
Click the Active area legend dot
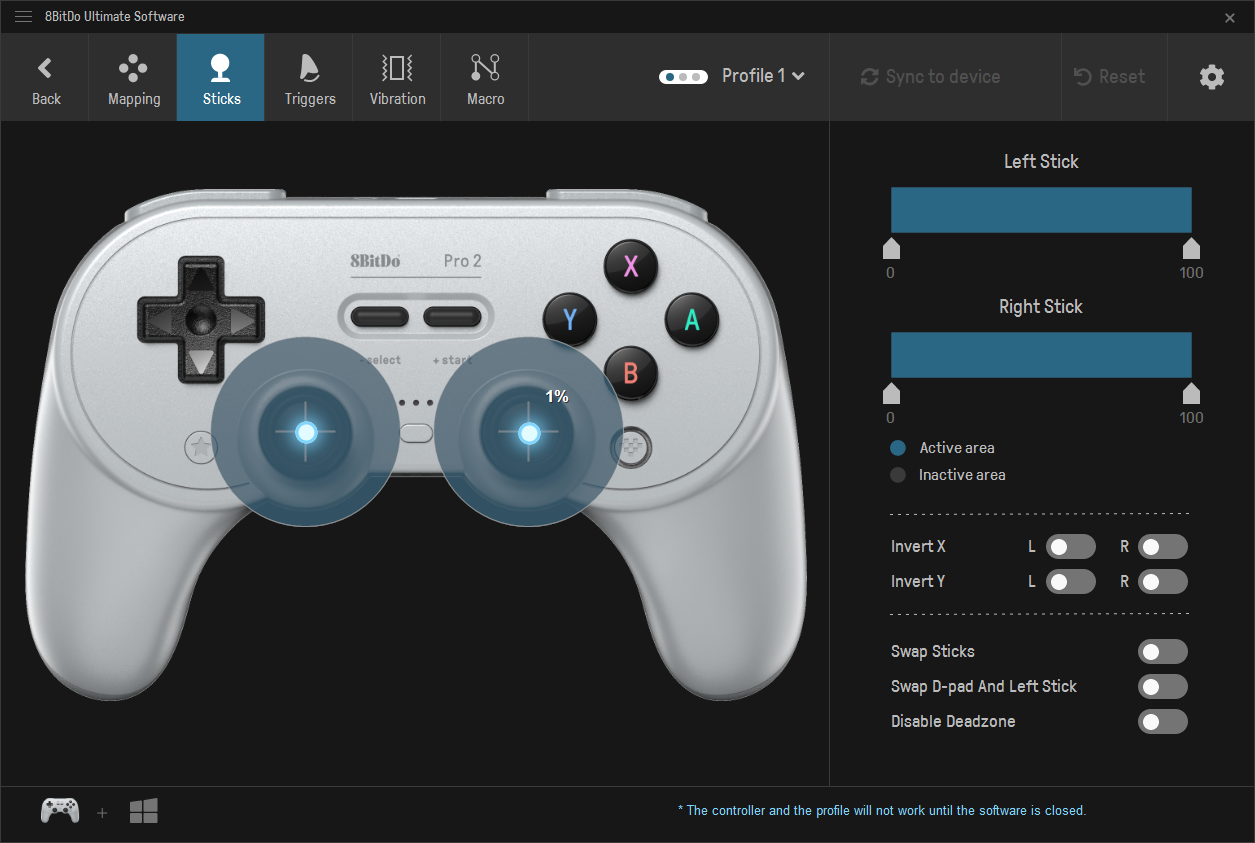pos(898,448)
